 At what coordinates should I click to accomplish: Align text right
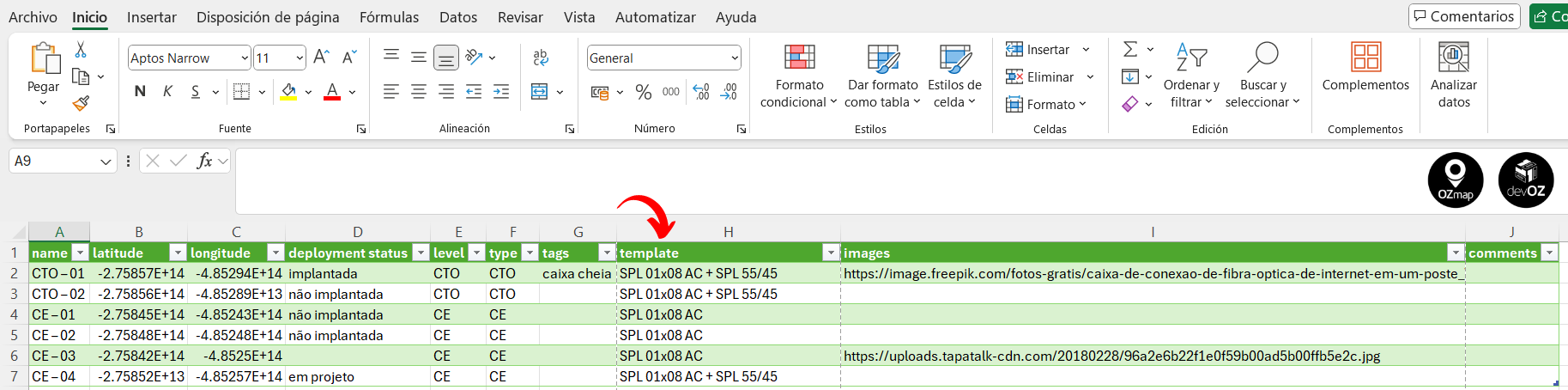446,91
